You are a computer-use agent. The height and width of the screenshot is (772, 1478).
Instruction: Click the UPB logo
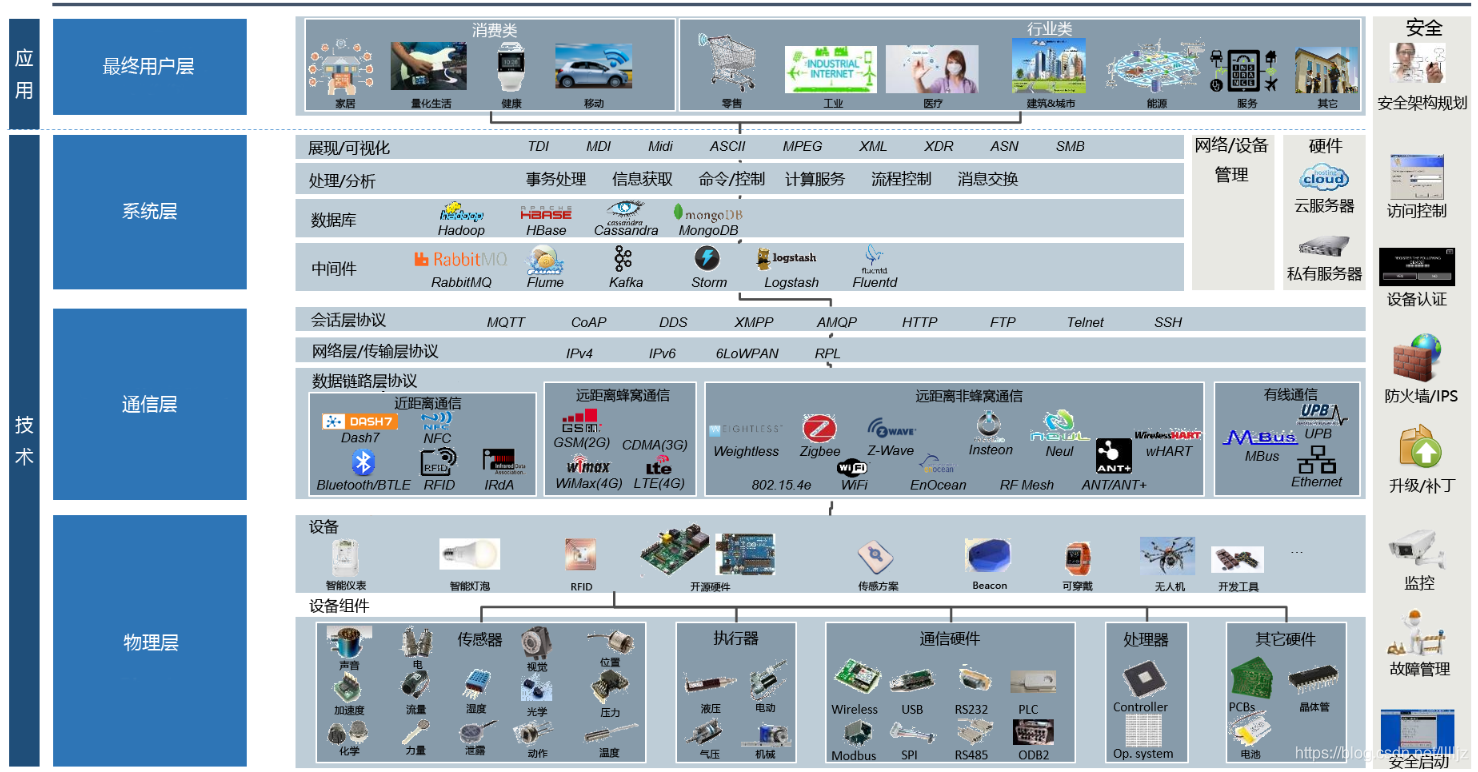tap(1322, 414)
